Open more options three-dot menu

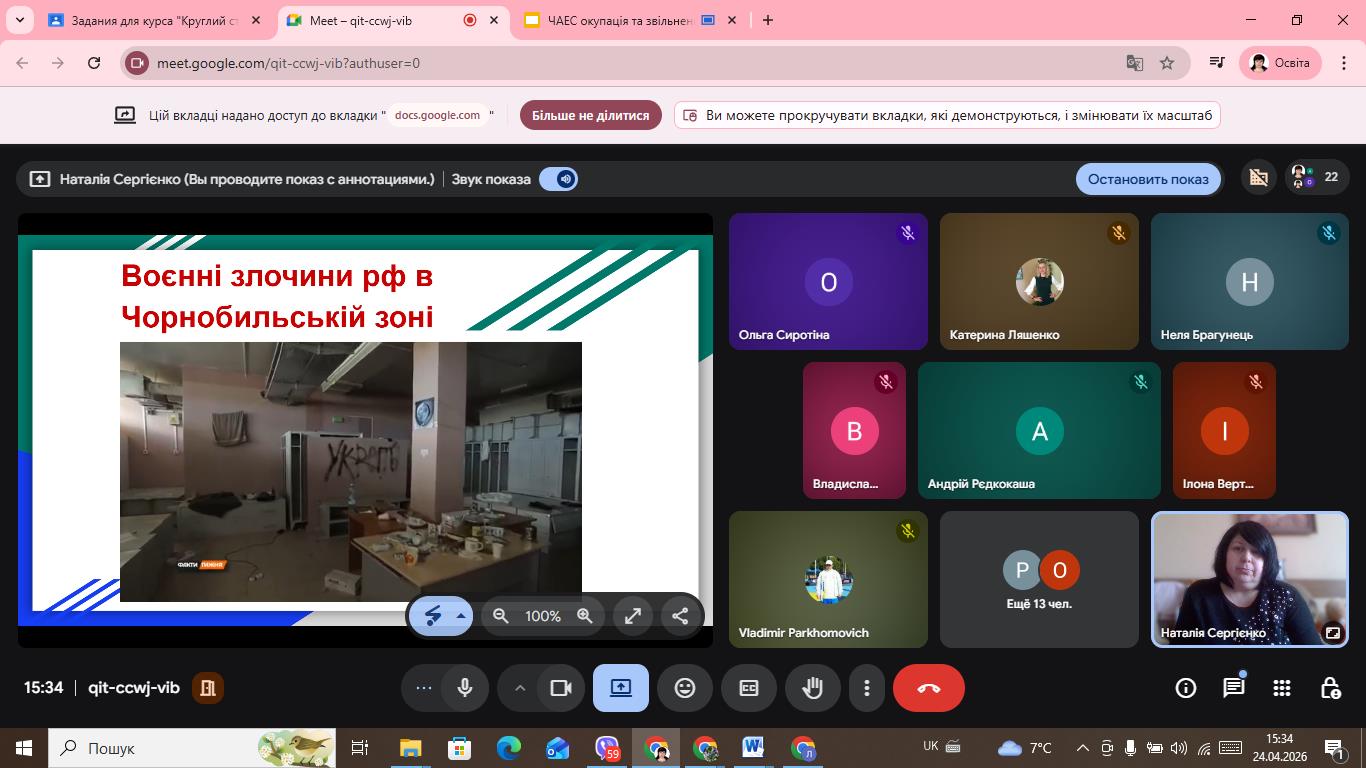[866, 688]
